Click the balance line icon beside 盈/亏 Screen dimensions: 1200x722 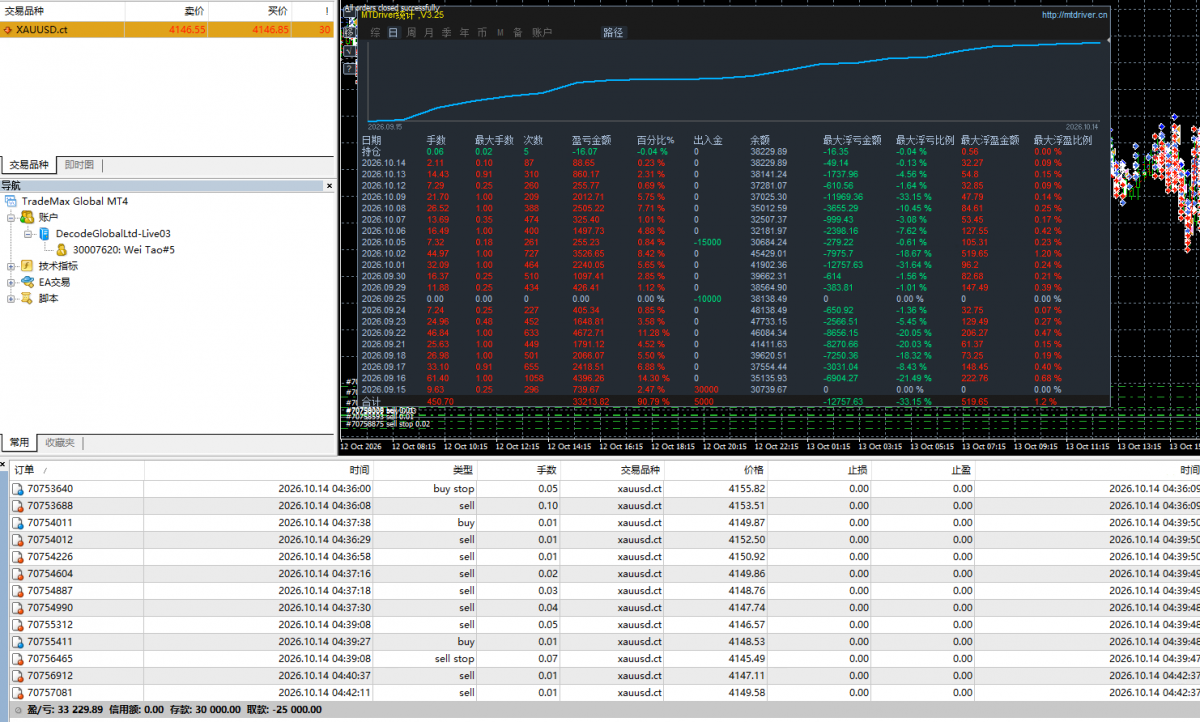(18, 710)
